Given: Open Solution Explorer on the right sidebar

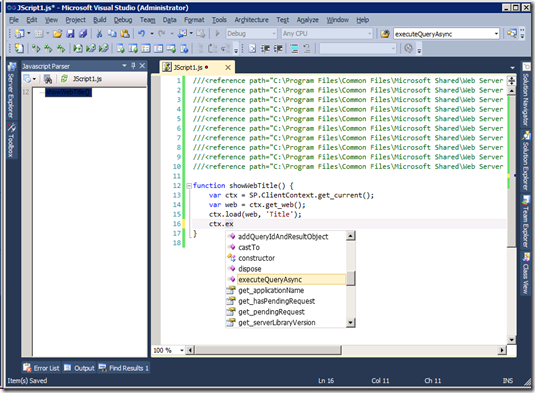Looking at the screenshot, I should (526, 160).
